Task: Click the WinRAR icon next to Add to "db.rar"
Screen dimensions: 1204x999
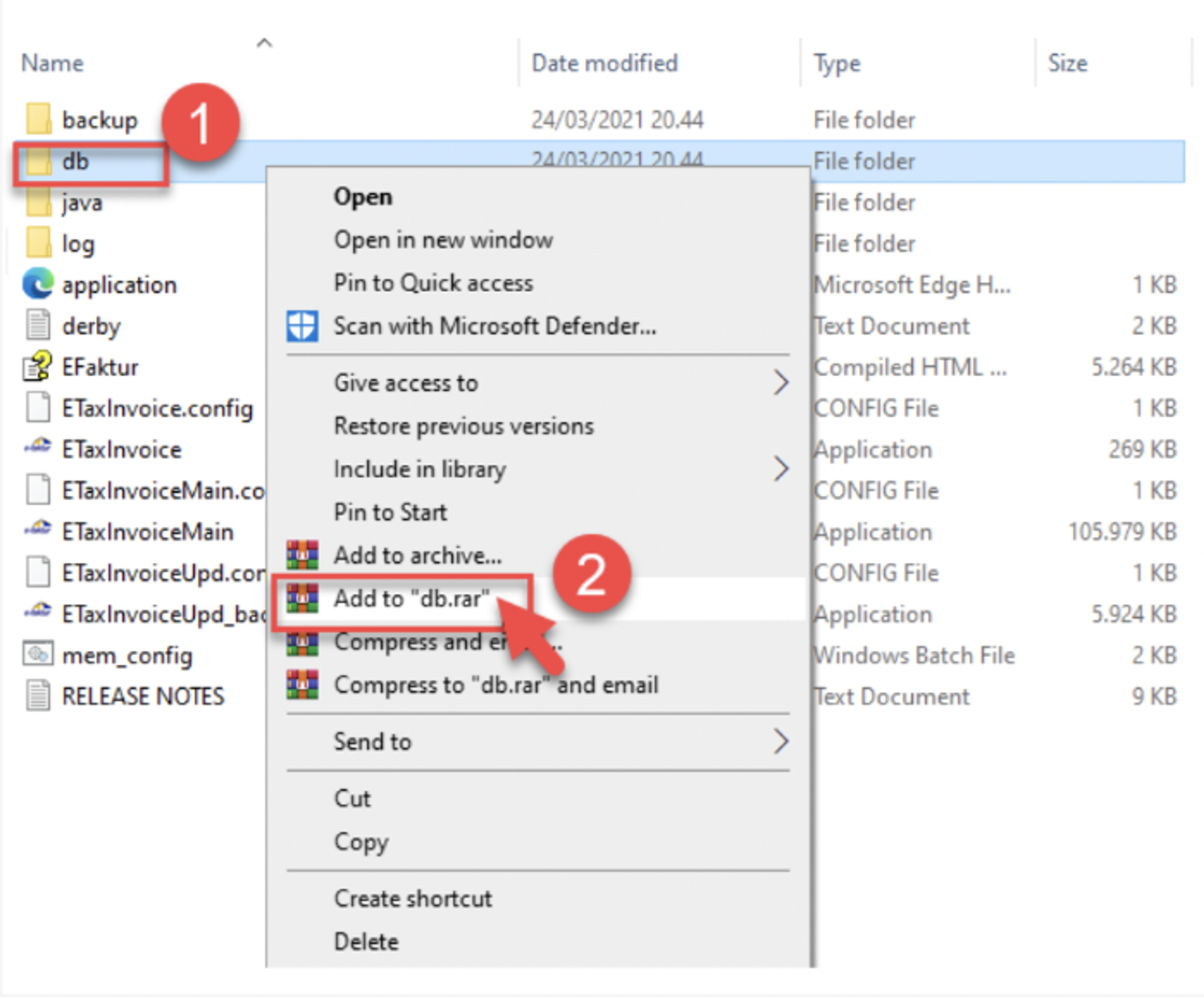Action: click(x=302, y=598)
